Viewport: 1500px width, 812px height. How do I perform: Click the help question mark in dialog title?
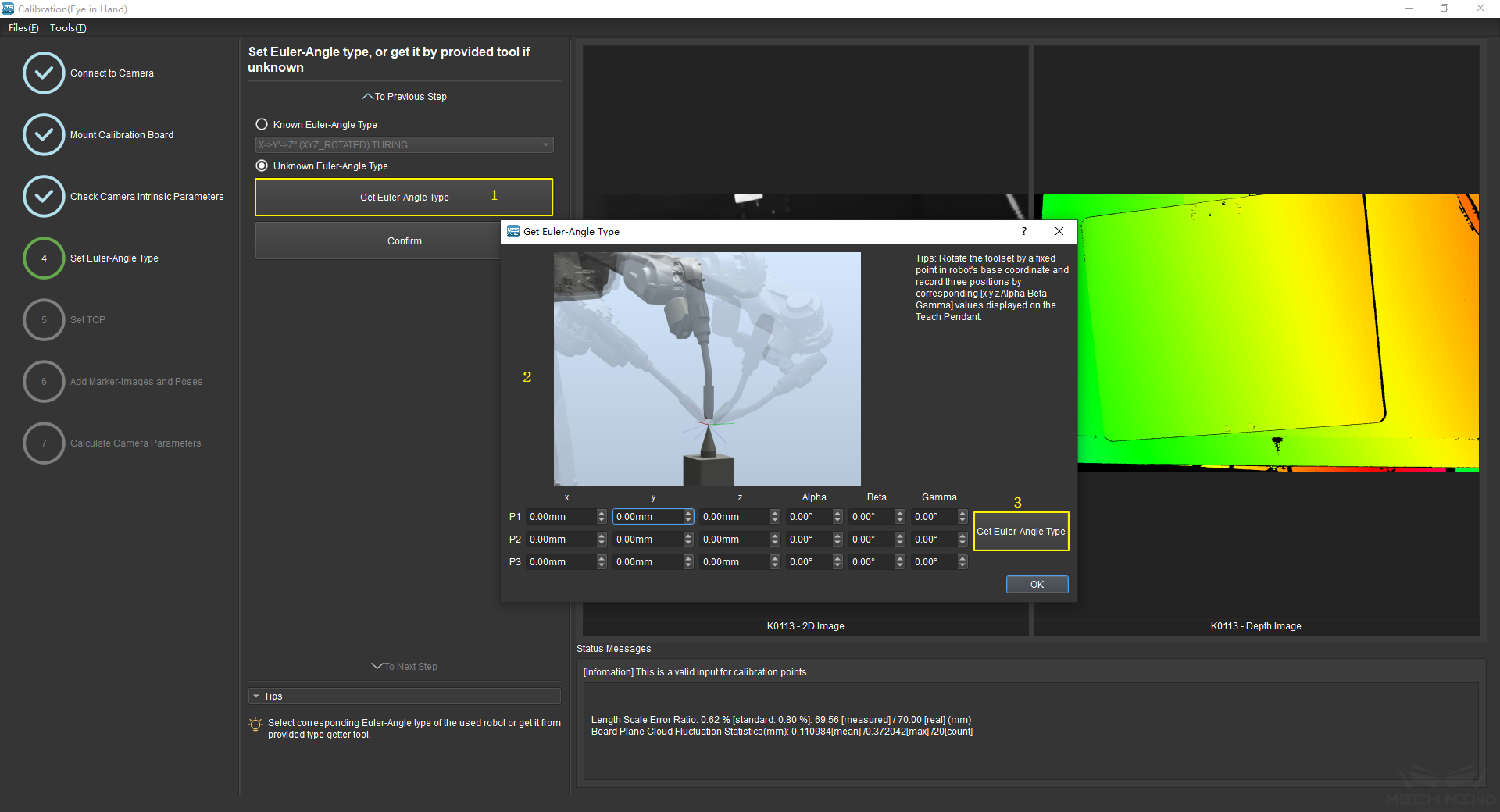[1023, 231]
